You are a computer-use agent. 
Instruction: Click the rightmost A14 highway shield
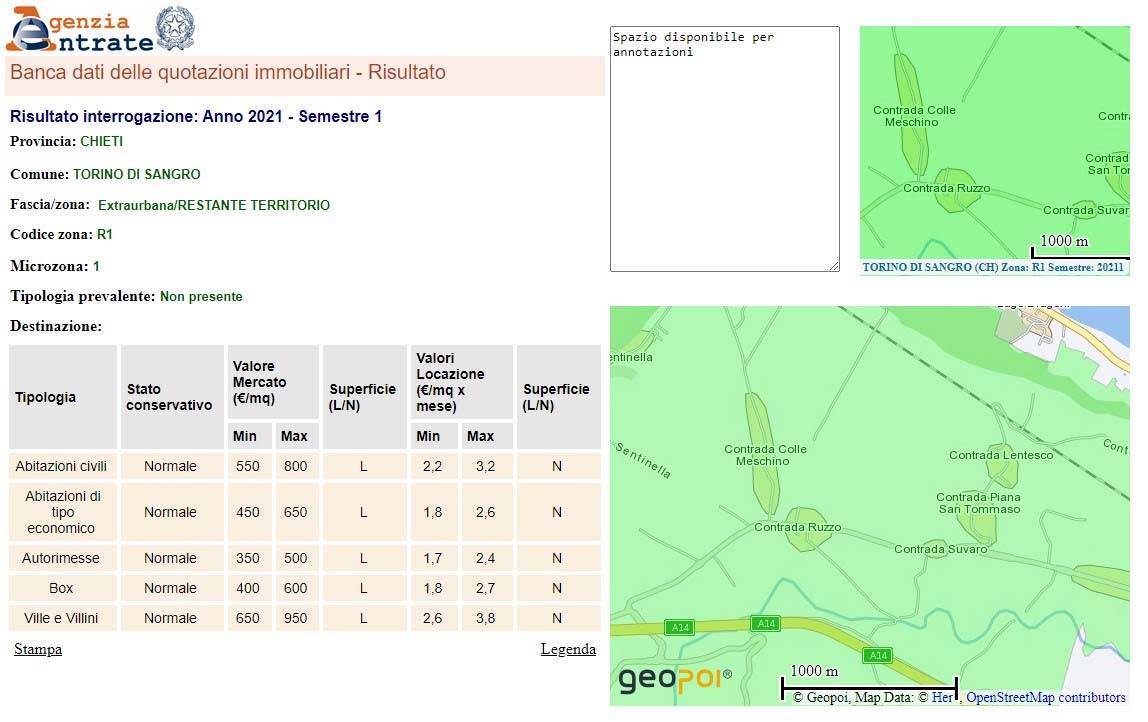click(x=877, y=656)
